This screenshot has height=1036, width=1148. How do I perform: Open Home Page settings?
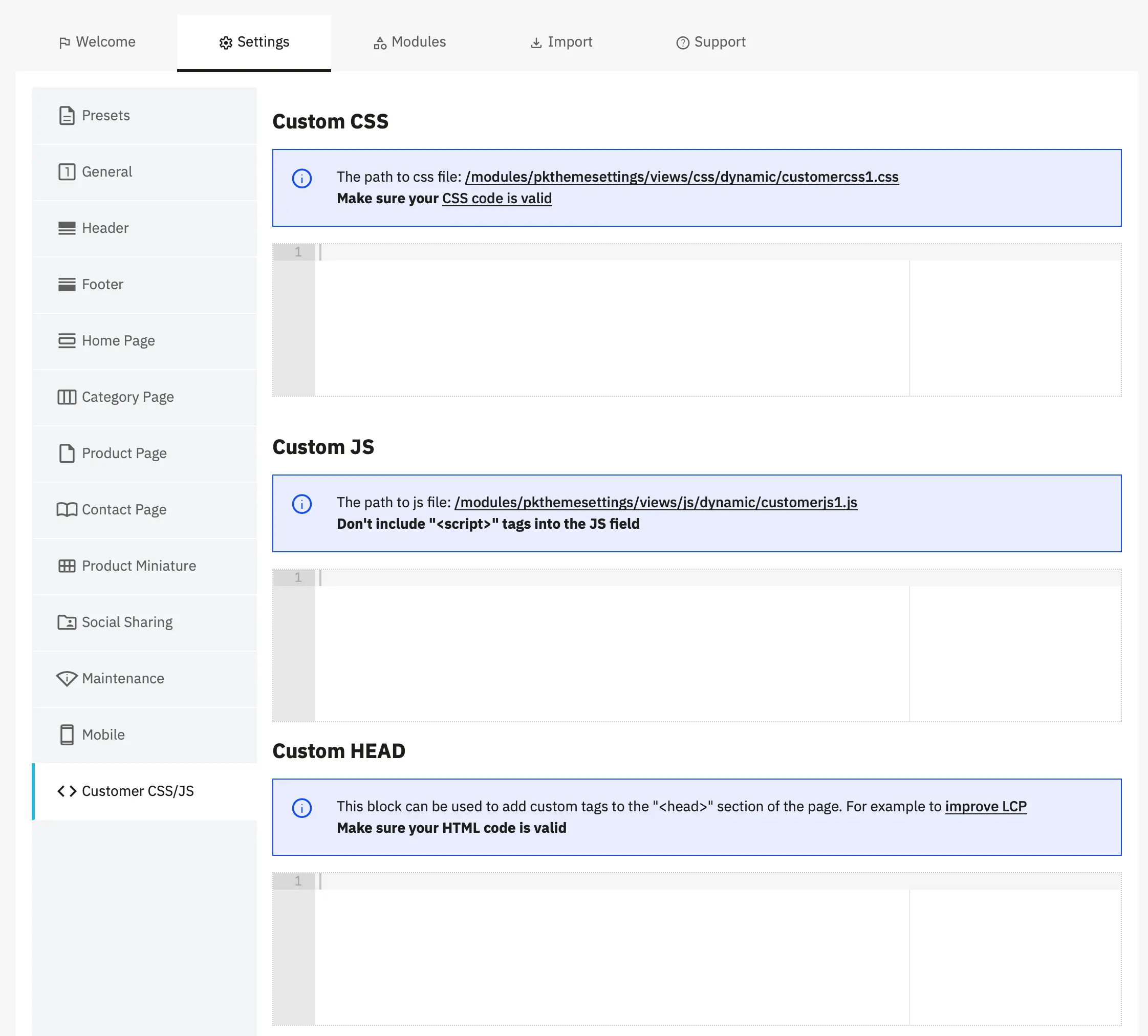pyautogui.click(x=144, y=341)
